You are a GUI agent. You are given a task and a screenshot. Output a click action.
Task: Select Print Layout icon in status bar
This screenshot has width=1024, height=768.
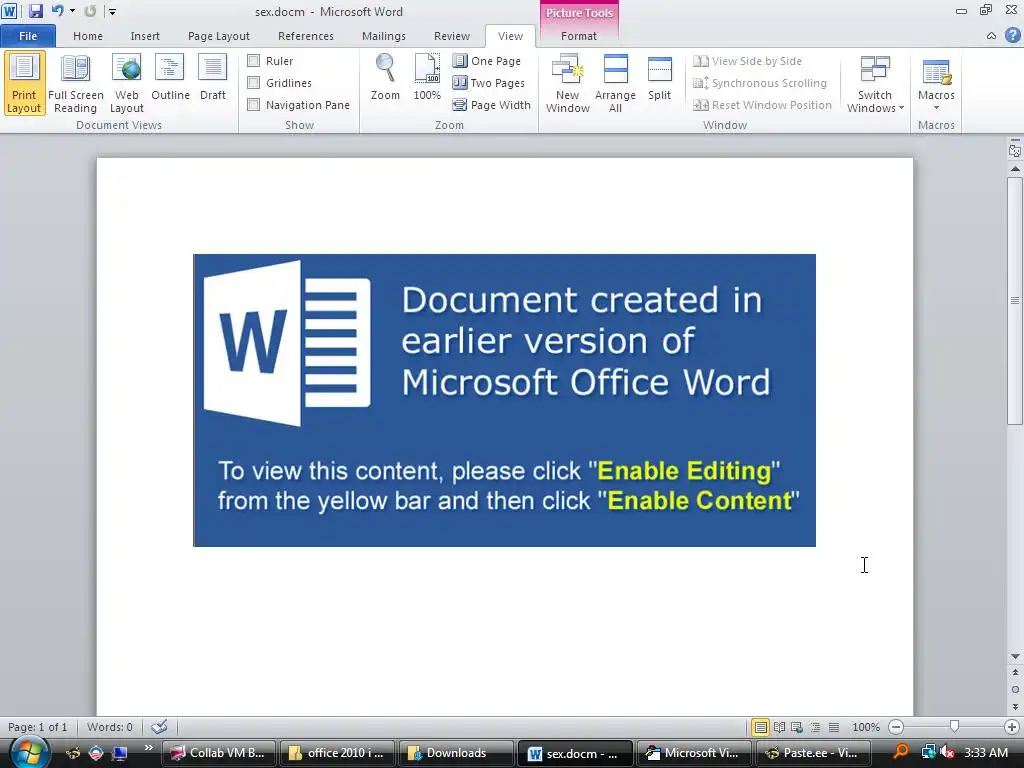click(x=761, y=727)
